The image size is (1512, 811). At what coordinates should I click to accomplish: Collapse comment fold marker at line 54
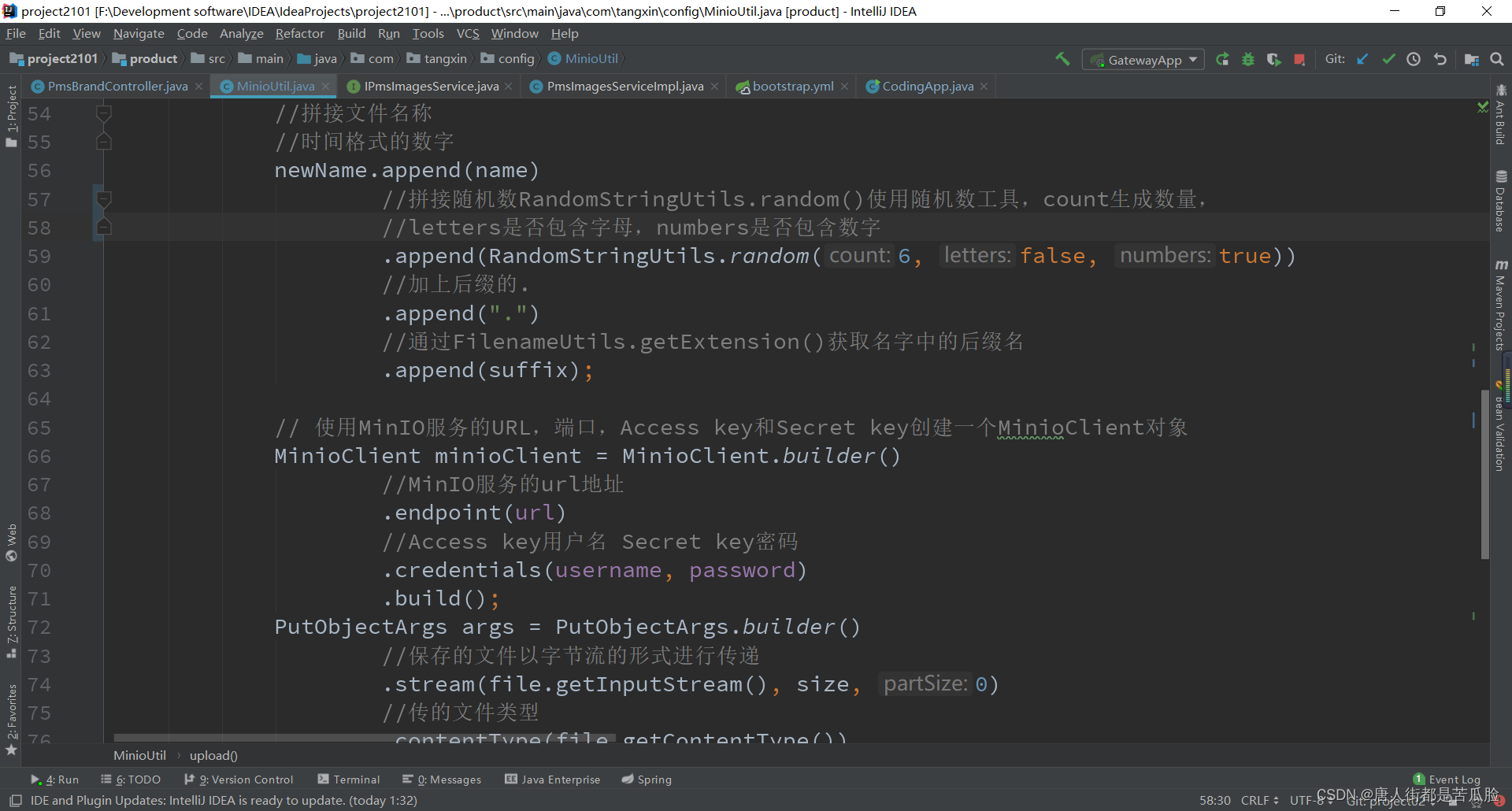[x=103, y=113]
